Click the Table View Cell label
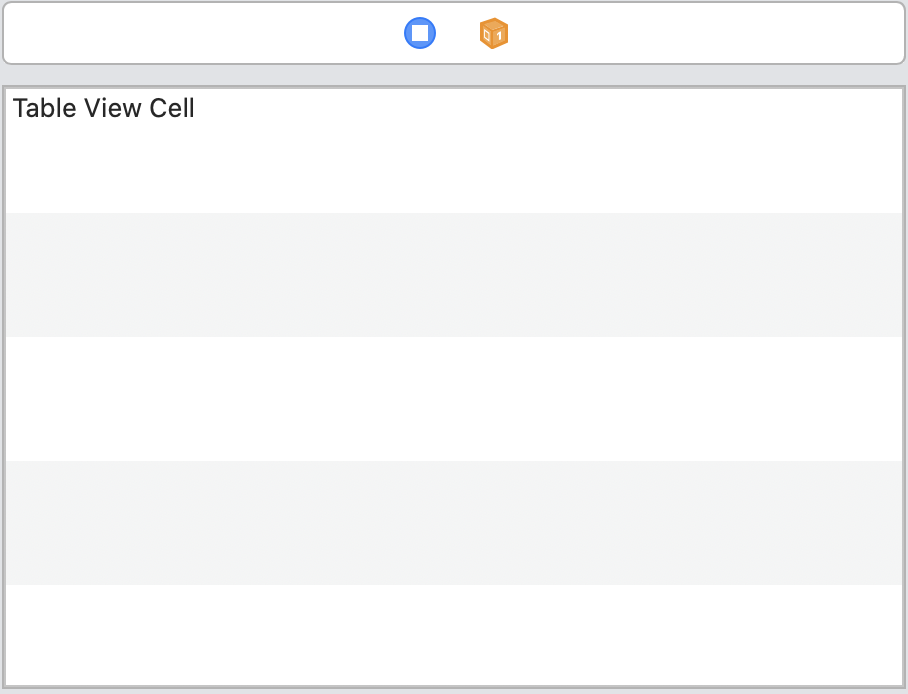The width and height of the screenshot is (908, 694). (104, 108)
